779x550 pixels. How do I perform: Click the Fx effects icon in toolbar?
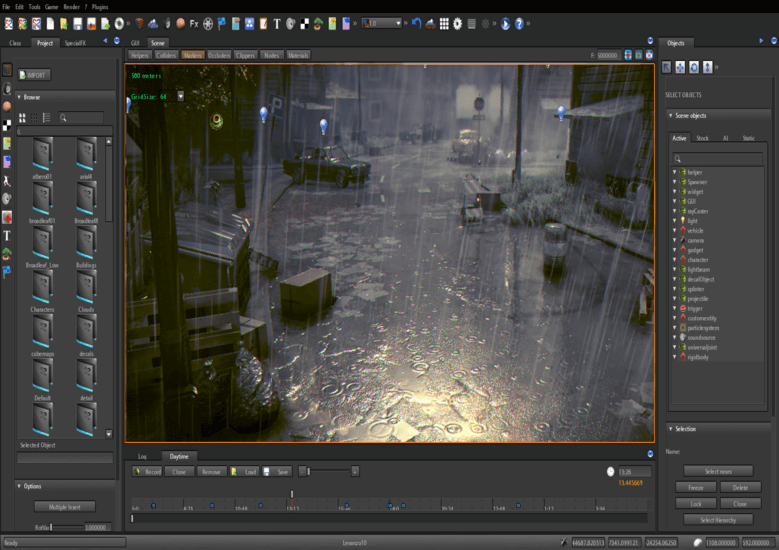194,23
